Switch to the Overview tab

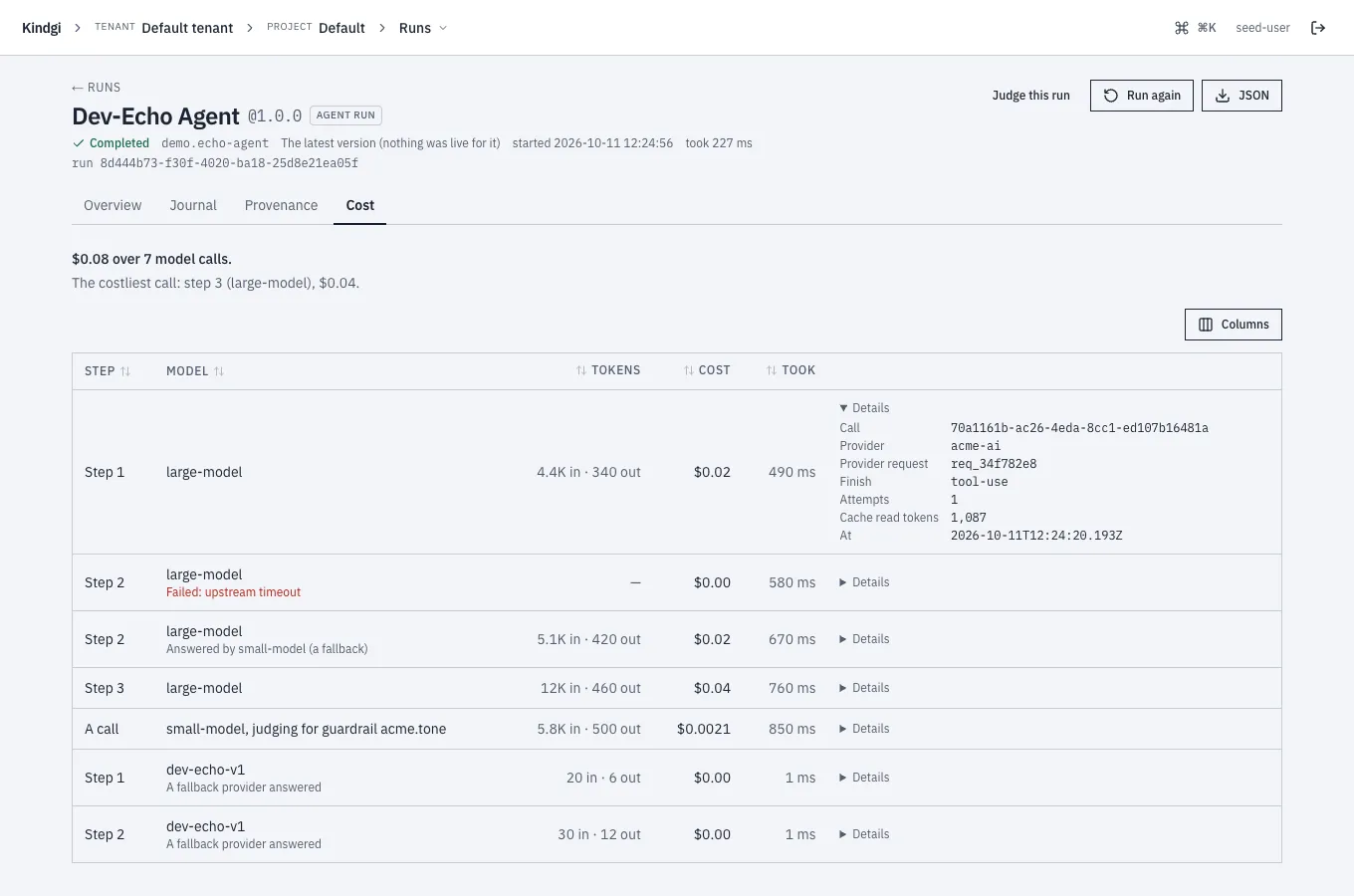pos(113,205)
